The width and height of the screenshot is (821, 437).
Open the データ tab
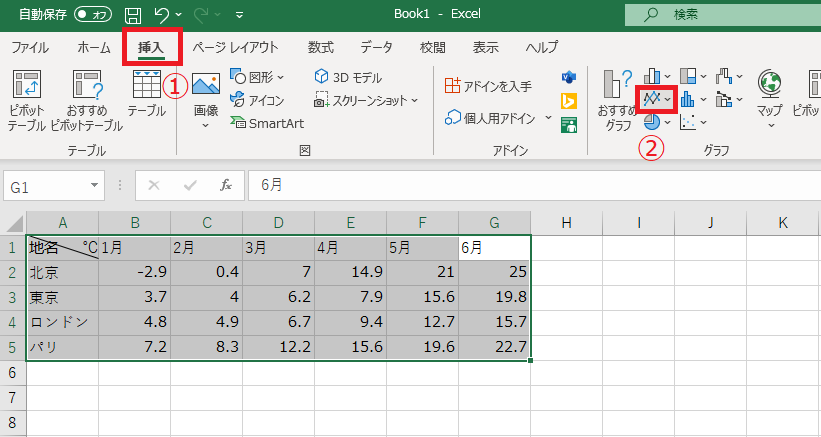(376, 47)
